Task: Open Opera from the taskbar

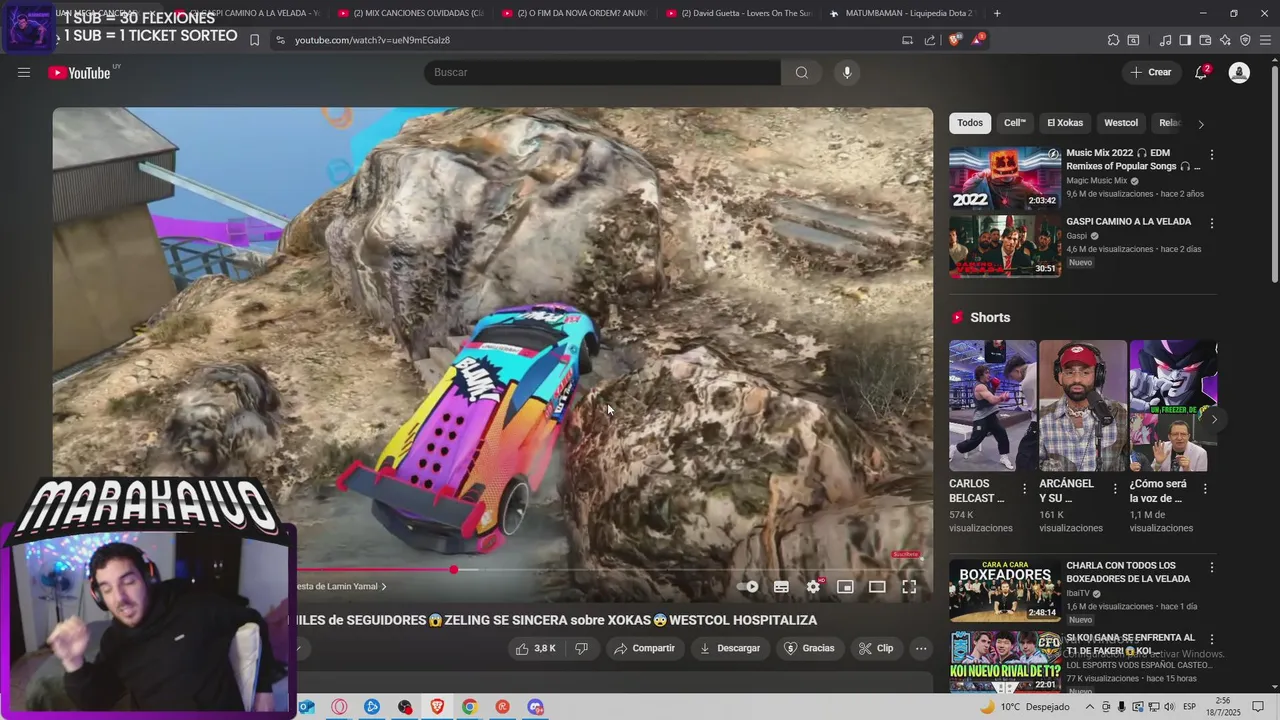Action: coord(339,707)
